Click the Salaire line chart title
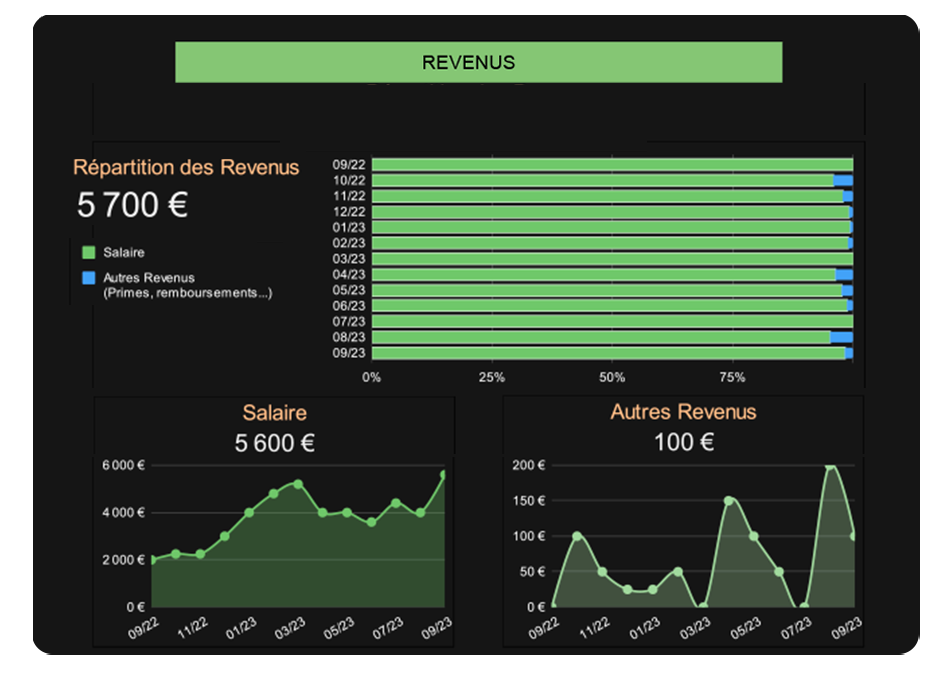Viewport: 951px width, 688px height. coord(274,412)
